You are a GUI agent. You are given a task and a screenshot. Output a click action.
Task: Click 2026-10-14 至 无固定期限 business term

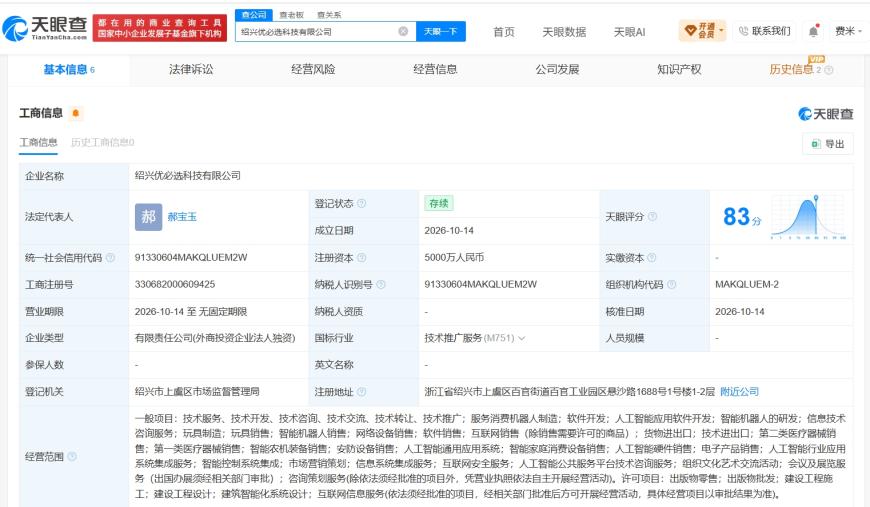tap(191, 312)
